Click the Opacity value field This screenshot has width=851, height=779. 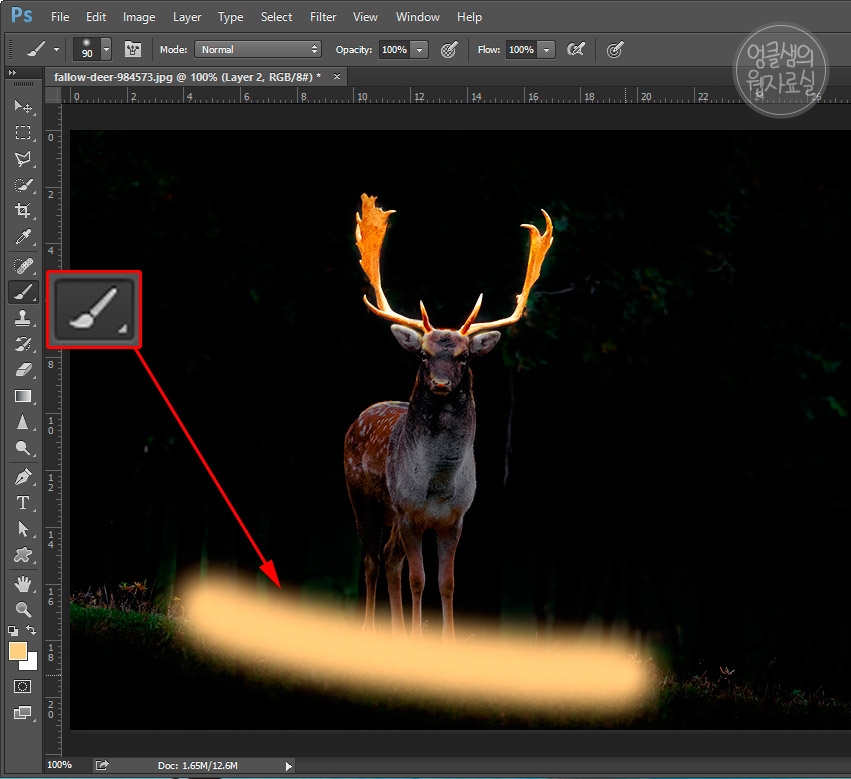pyautogui.click(x=394, y=49)
